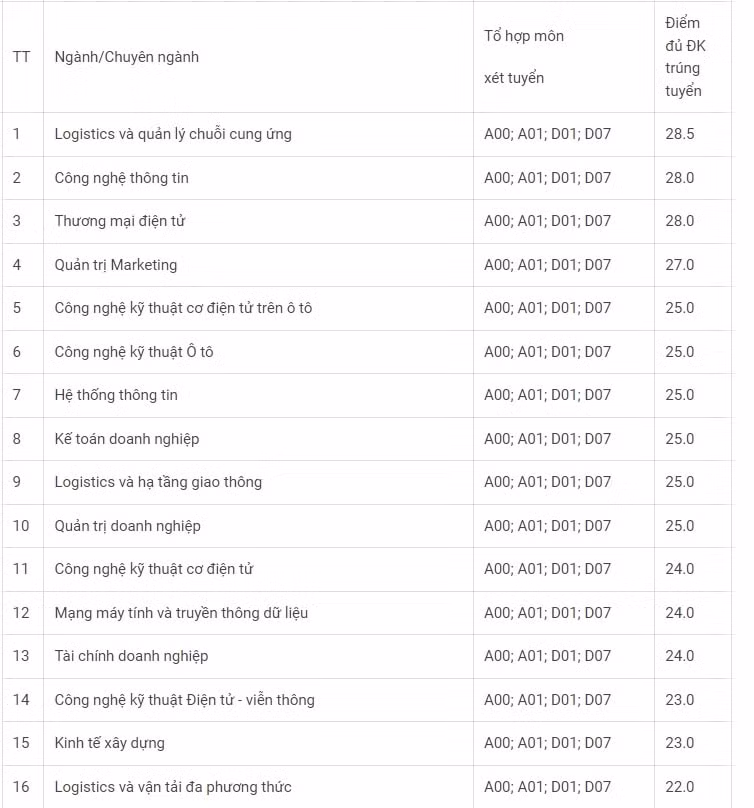Image resolution: width=754 pixels, height=808 pixels.
Task: Click 'Kế toán doanh nghiệp' major name
Action: coord(127,439)
